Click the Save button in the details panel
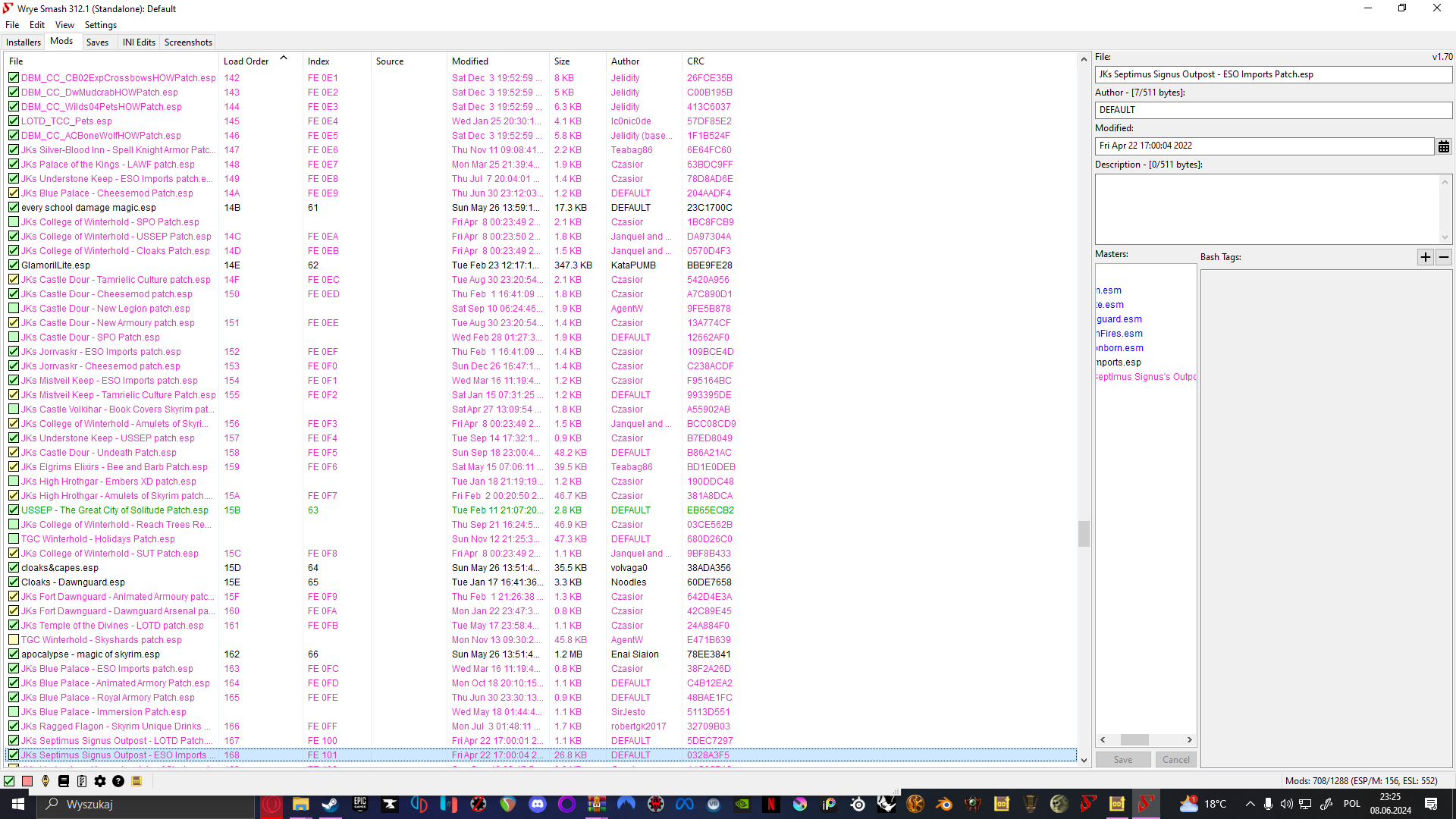 pyautogui.click(x=1122, y=759)
